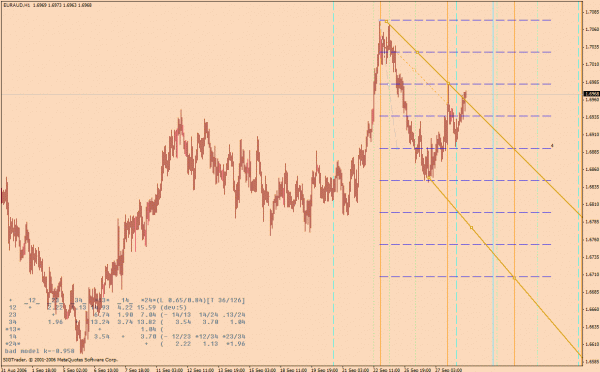Click the 13.82 value in table row 34
The height and width of the screenshot is (372, 600).
click(148, 322)
